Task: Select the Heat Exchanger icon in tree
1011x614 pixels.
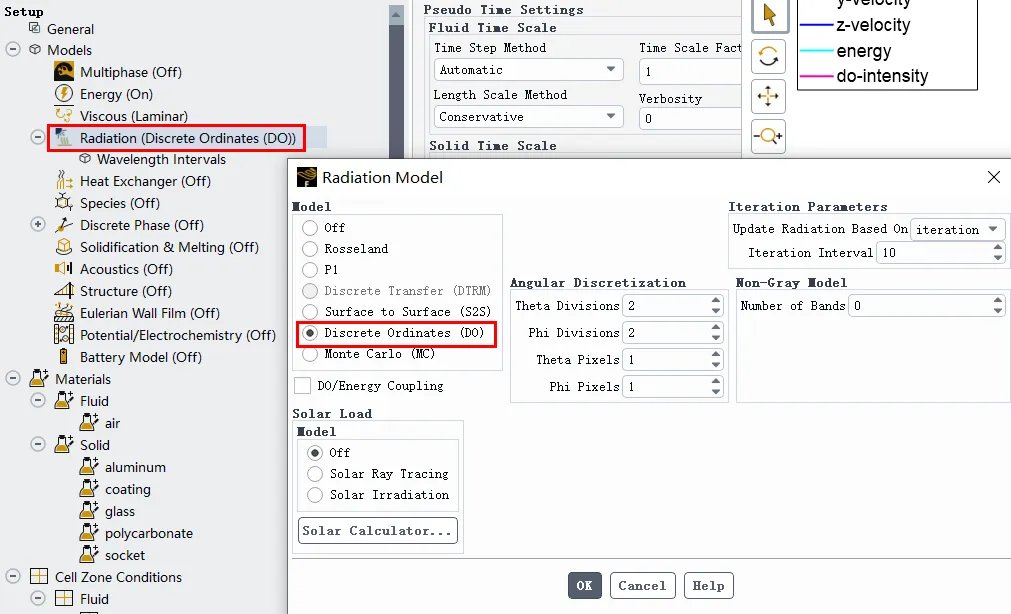Action: 64,181
